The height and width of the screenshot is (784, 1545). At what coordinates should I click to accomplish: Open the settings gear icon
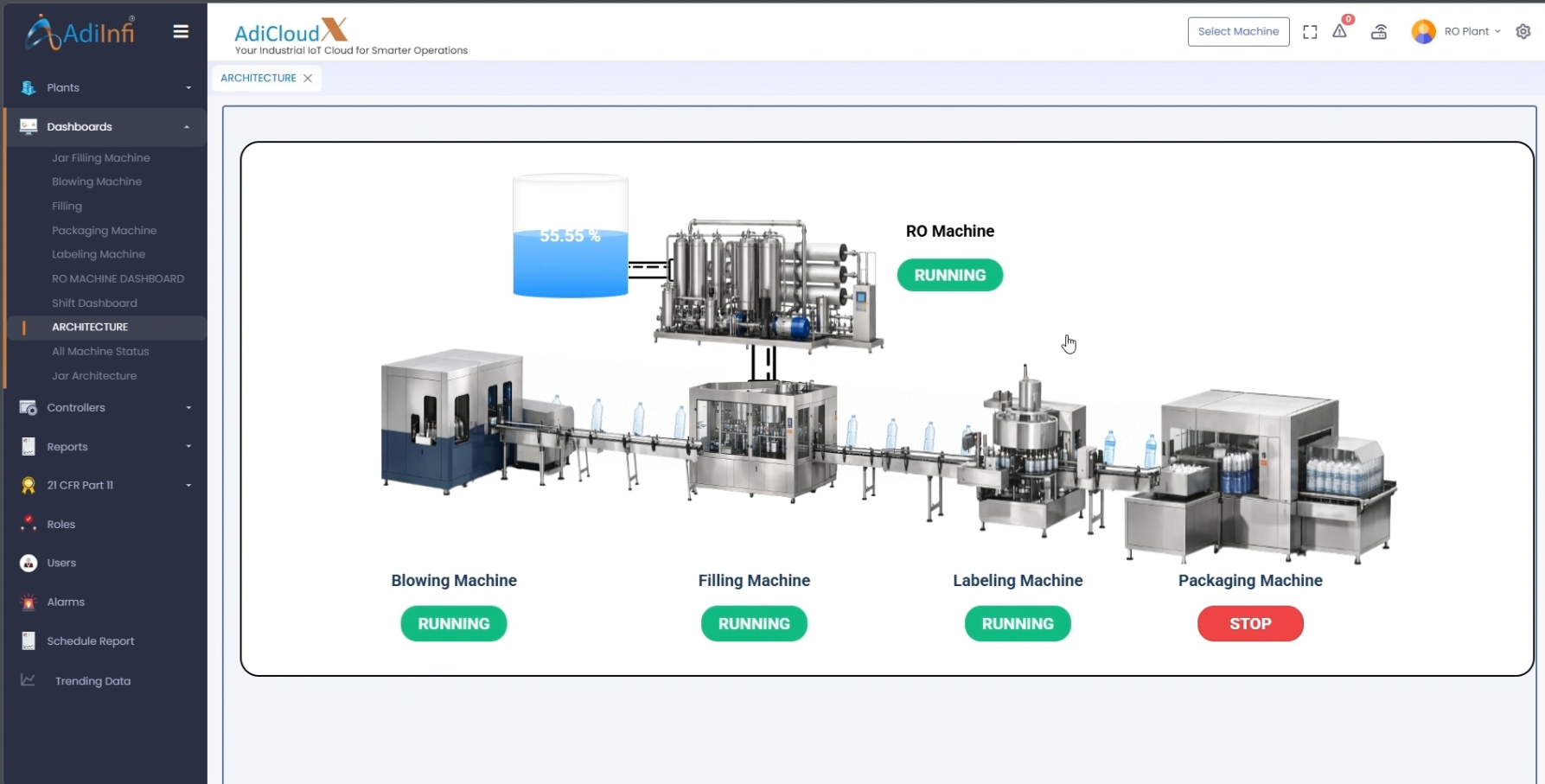coord(1523,32)
